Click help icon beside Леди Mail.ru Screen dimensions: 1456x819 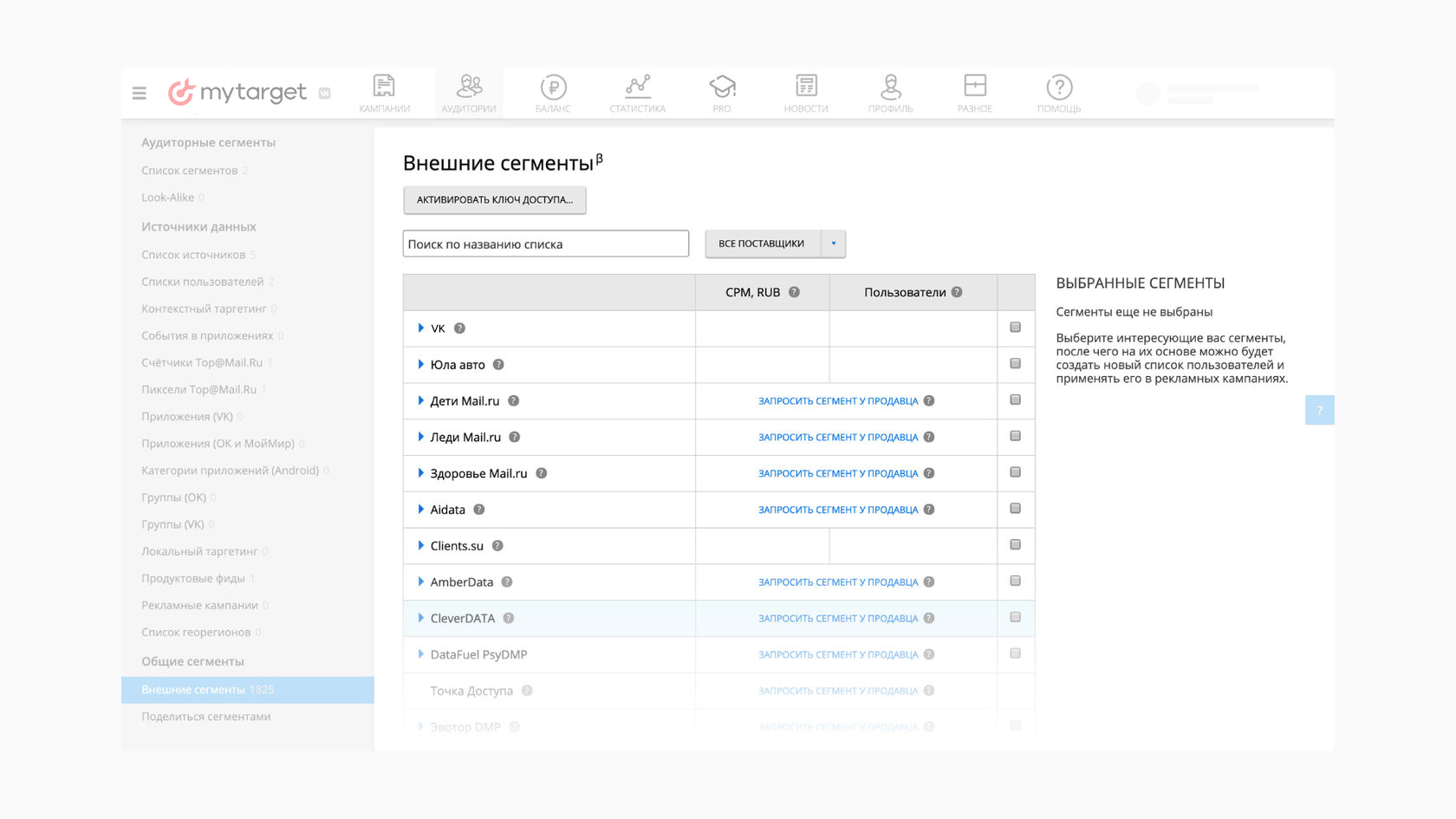click(514, 438)
